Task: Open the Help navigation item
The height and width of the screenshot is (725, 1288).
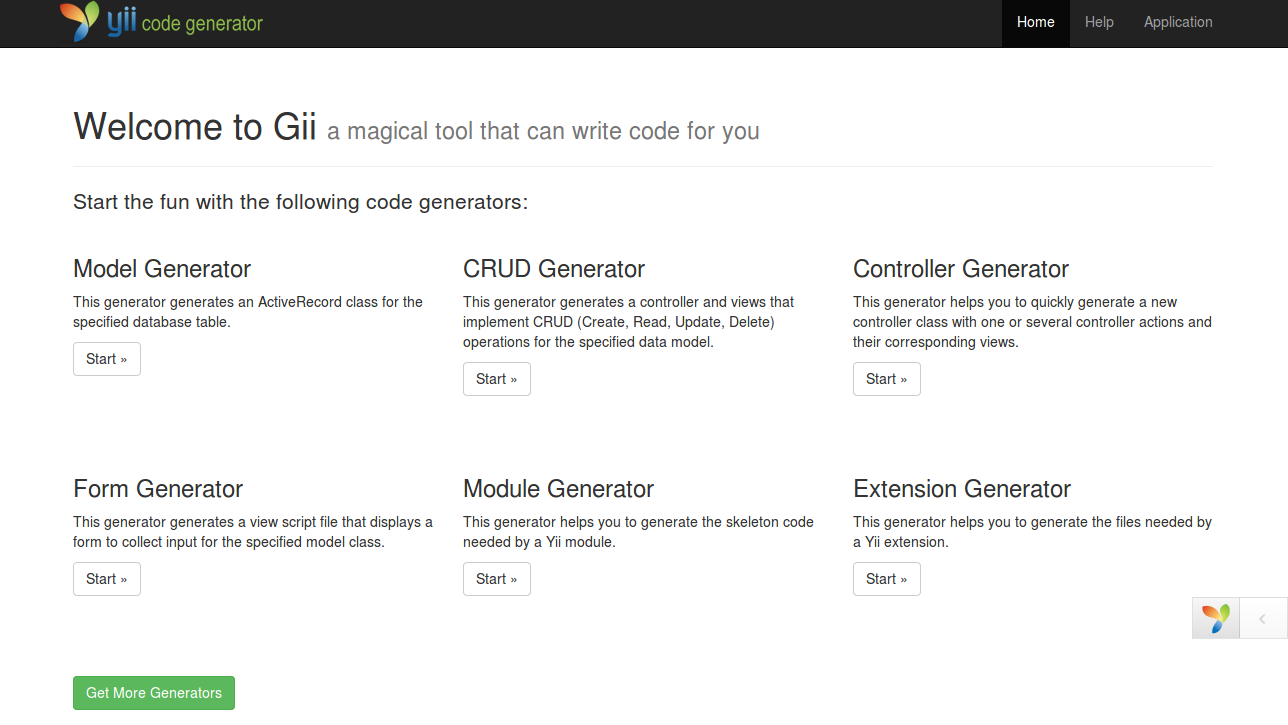Action: 1098,22
